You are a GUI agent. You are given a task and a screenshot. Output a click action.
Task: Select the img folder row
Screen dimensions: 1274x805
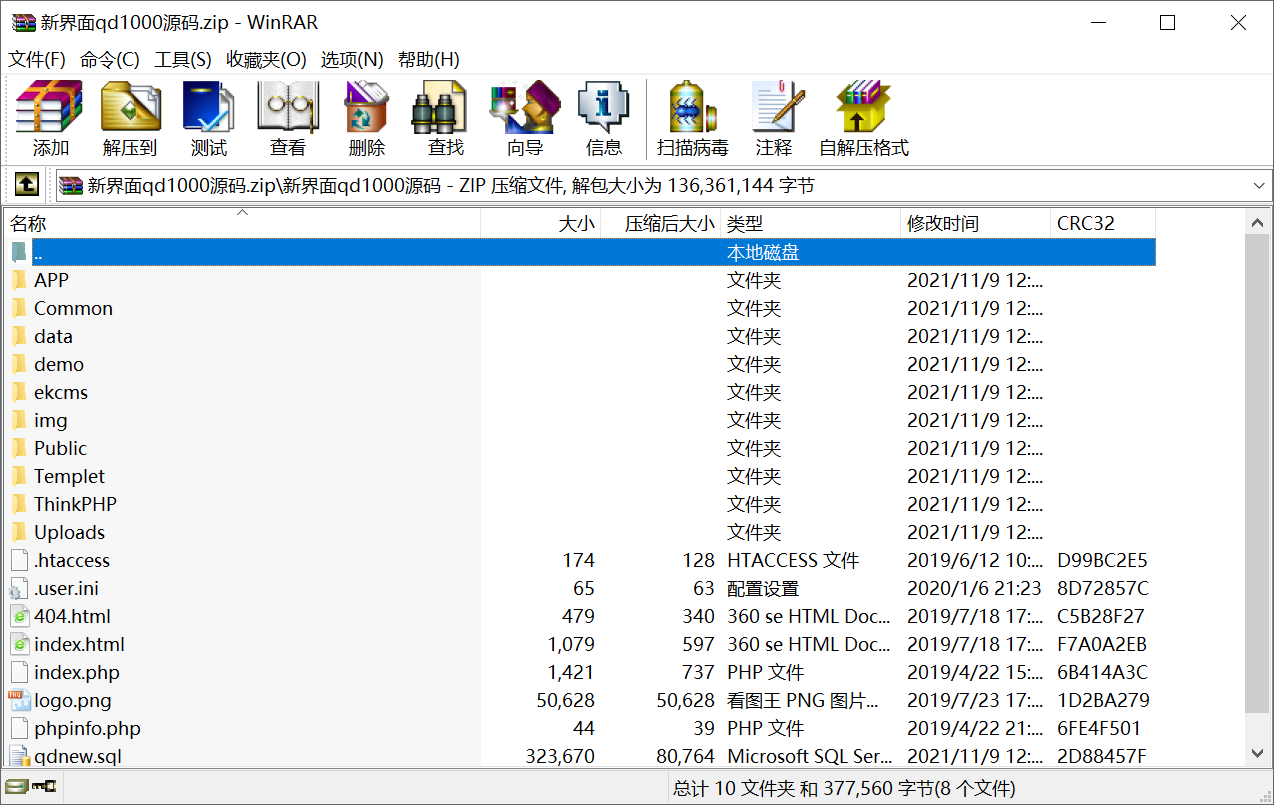click(x=580, y=420)
